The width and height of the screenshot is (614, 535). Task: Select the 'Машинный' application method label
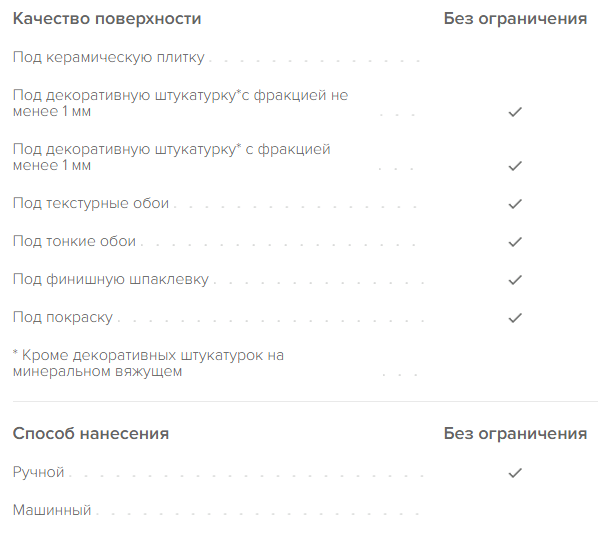52,510
